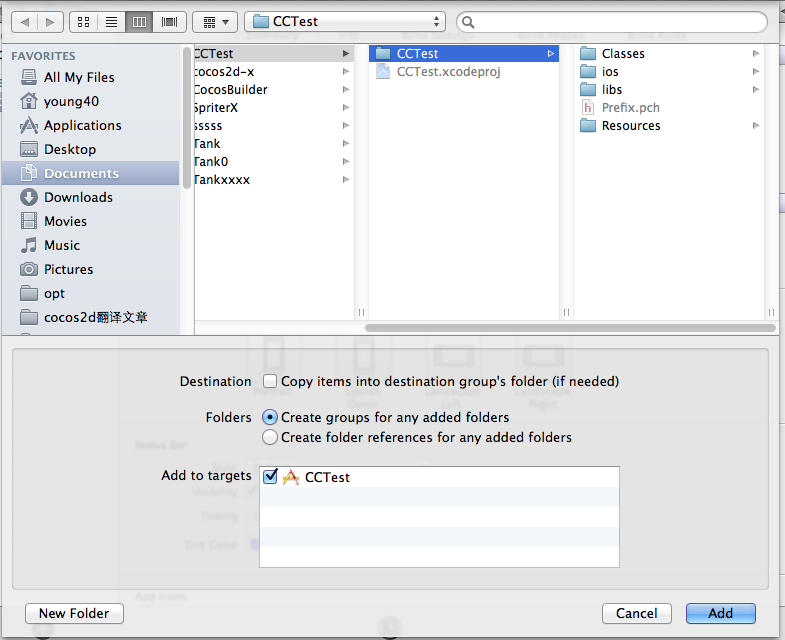Viewport: 785px width, 640px height.
Task: Open the Classes folder
Action: [x=669, y=54]
